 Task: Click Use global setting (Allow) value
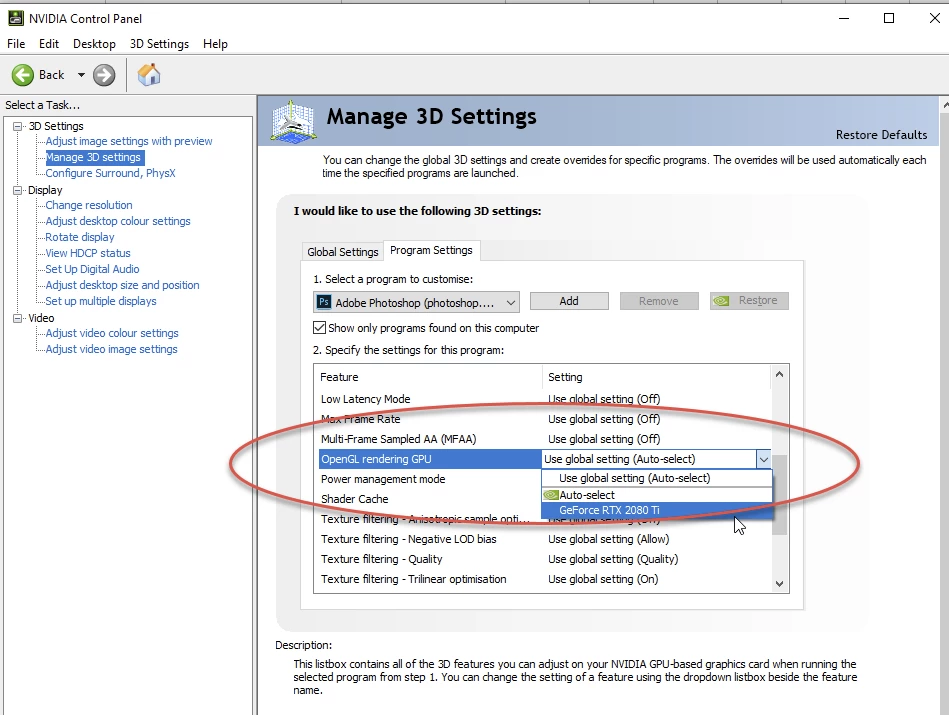point(609,539)
